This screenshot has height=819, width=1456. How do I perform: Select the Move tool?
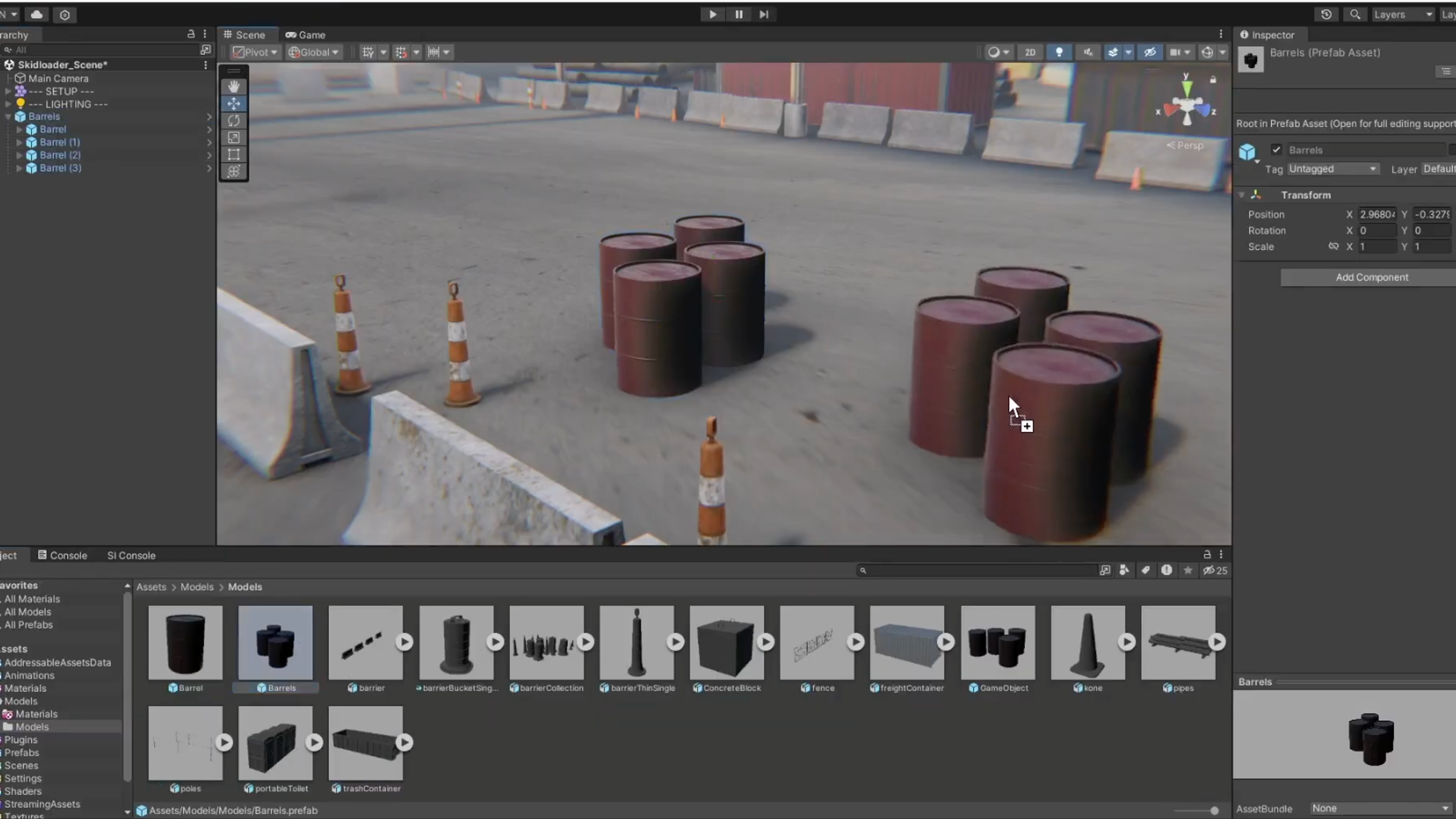pyautogui.click(x=234, y=104)
